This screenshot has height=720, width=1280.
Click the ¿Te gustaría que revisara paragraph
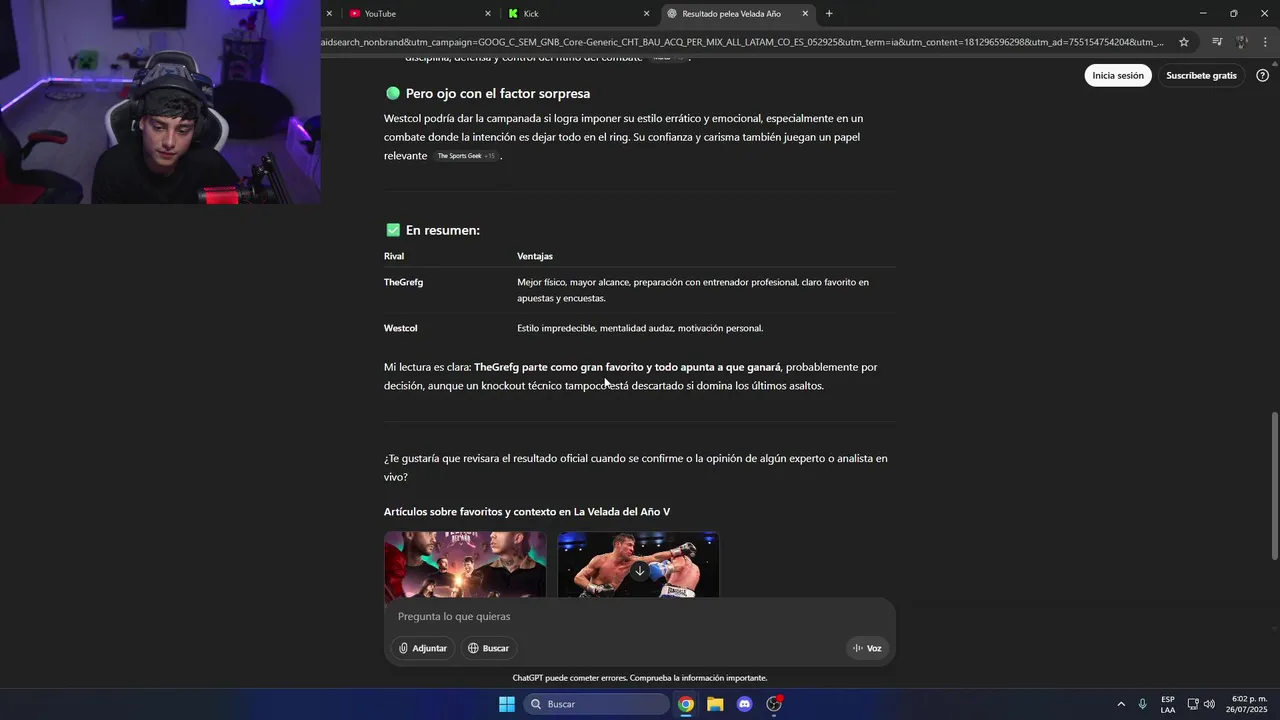tap(636, 468)
